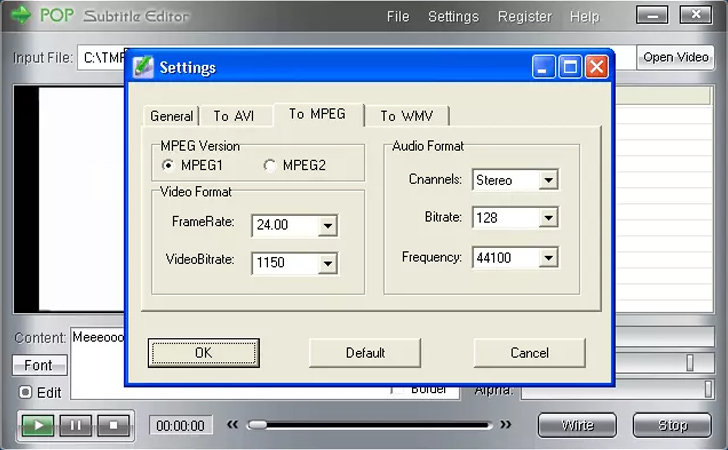
Task: Maximize the Settings dialog
Action: [570, 67]
